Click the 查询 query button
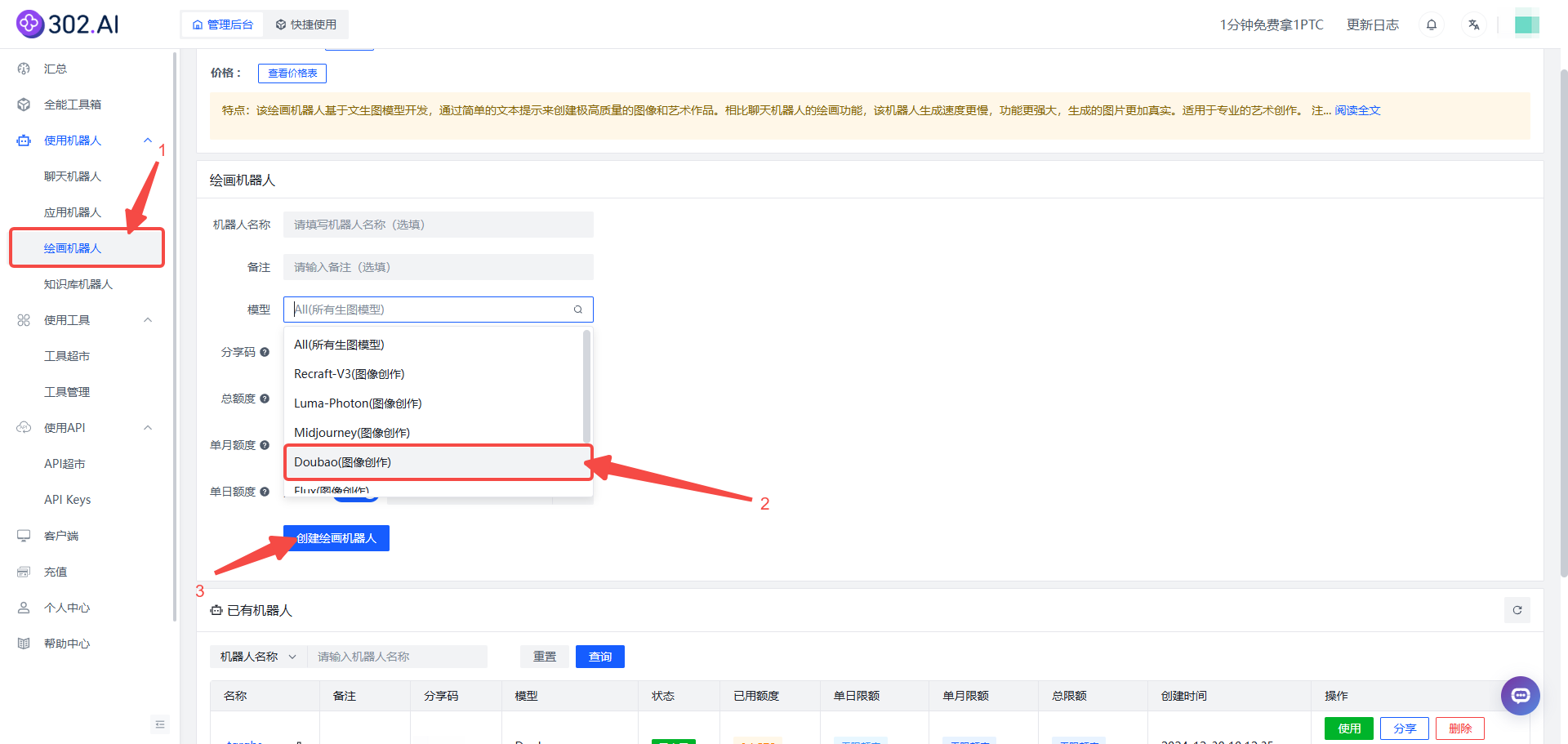Image resolution: width=1568 pixels, height=744 pixels. (600, 657)
